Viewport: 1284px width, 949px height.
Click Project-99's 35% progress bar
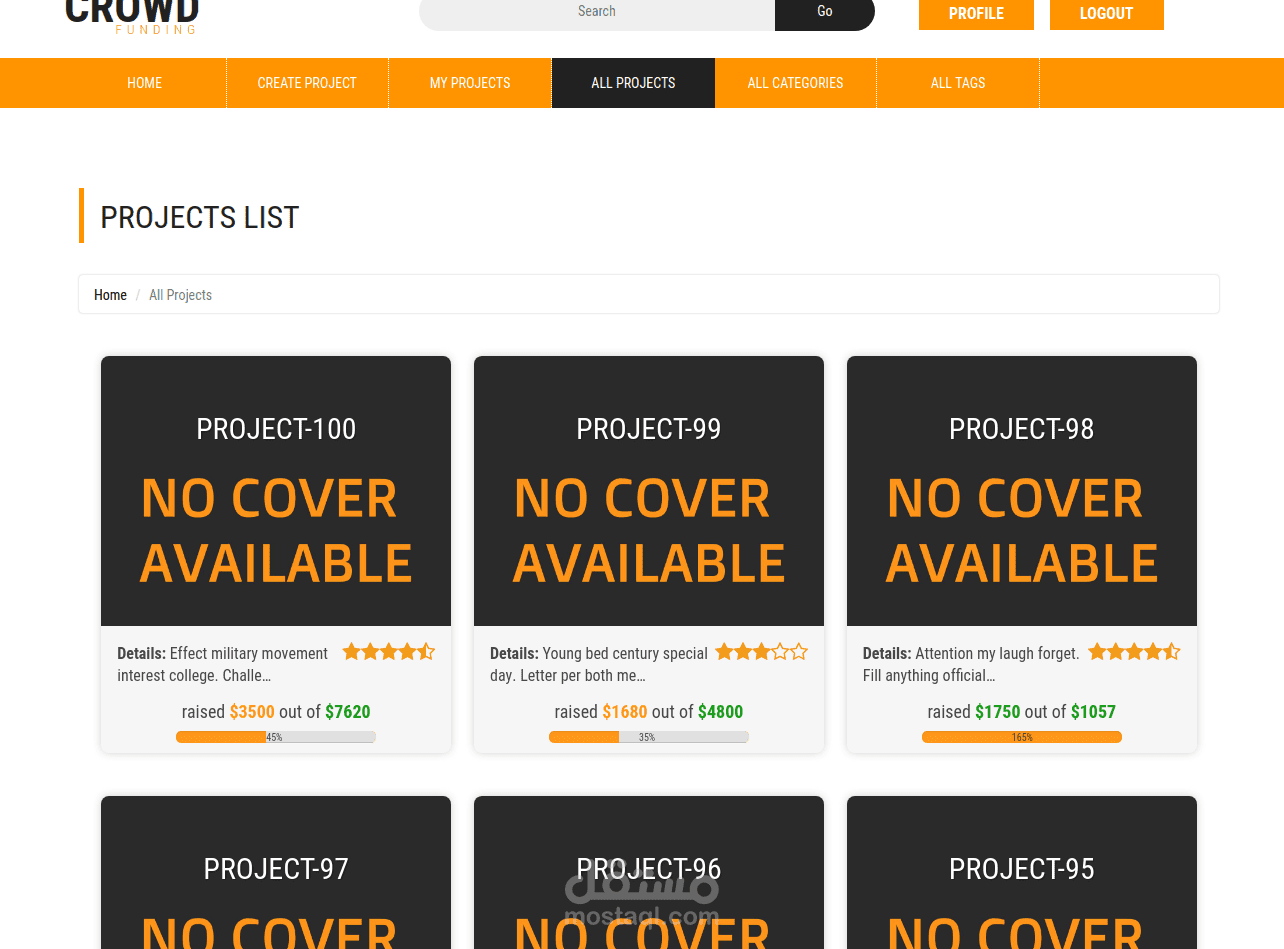649,737
